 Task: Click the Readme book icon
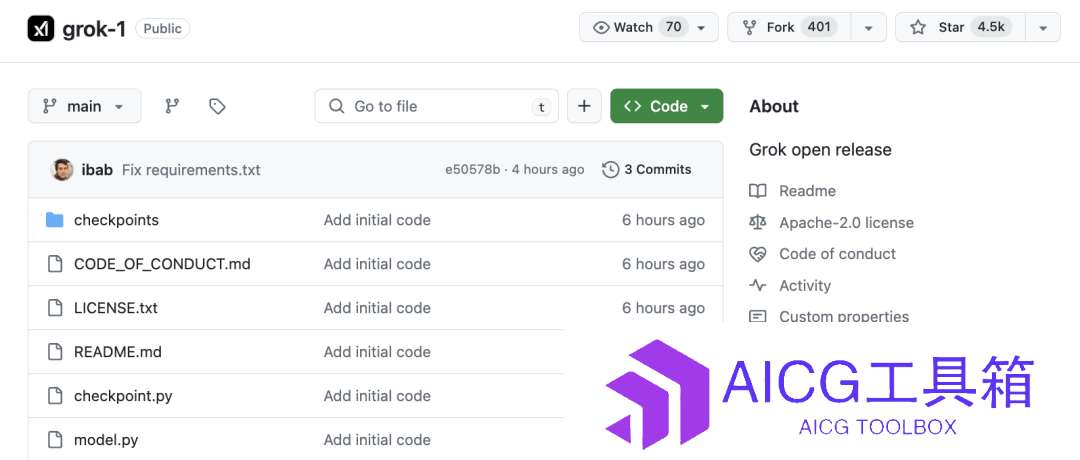pos(758,191)
